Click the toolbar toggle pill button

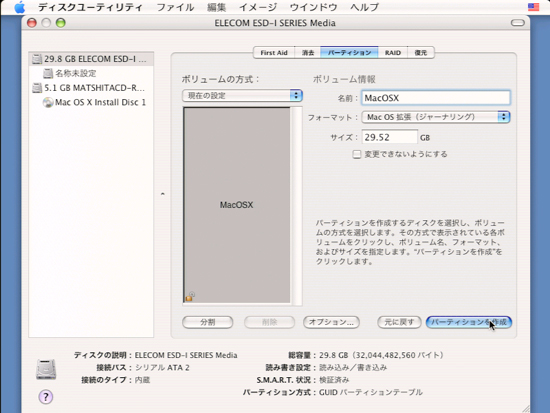518,23
